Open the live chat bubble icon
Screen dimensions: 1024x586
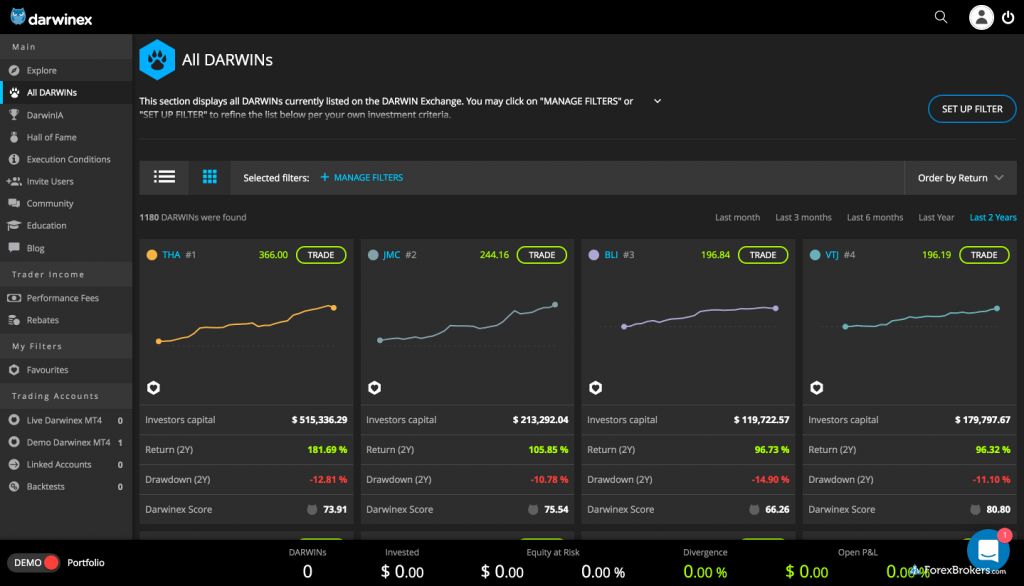[x=987, y=550]
